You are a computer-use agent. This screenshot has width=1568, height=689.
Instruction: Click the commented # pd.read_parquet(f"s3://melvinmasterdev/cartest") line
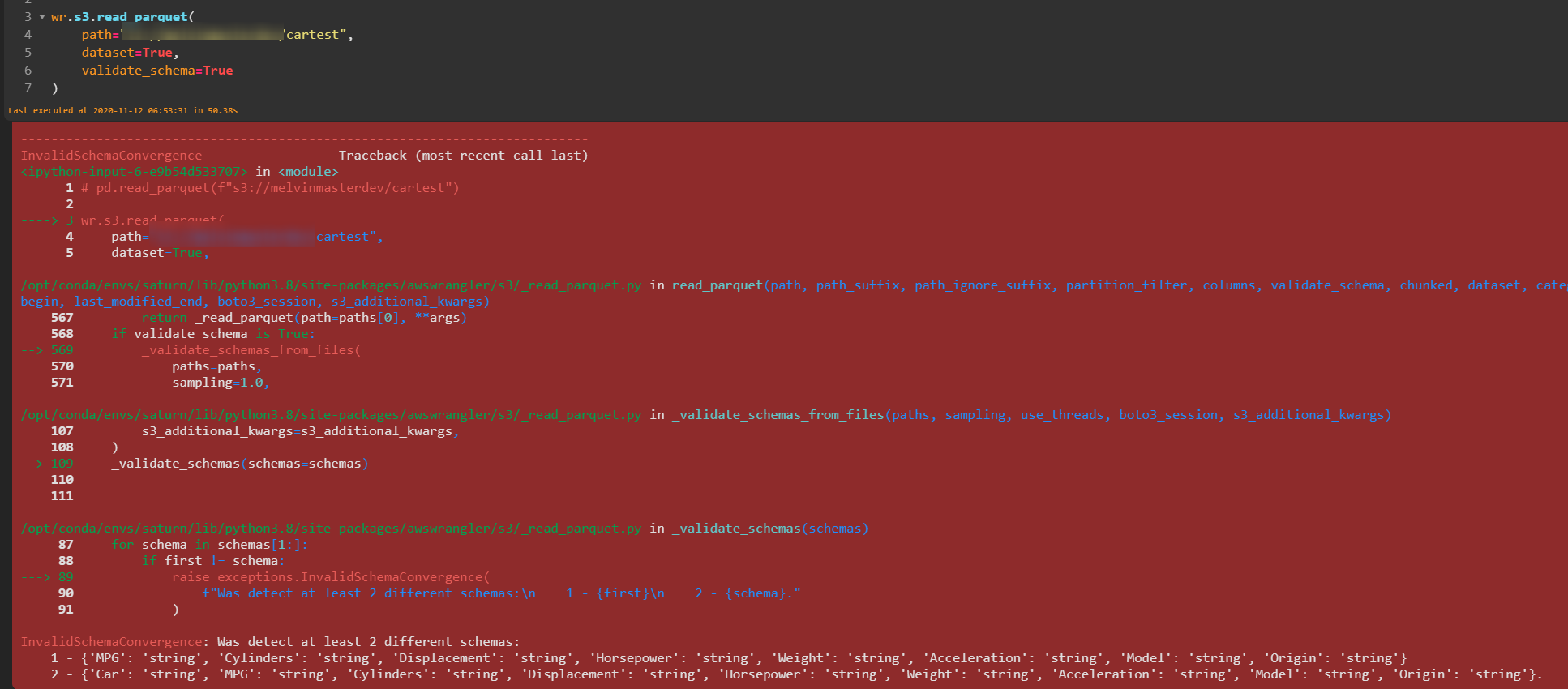[270, 188]
